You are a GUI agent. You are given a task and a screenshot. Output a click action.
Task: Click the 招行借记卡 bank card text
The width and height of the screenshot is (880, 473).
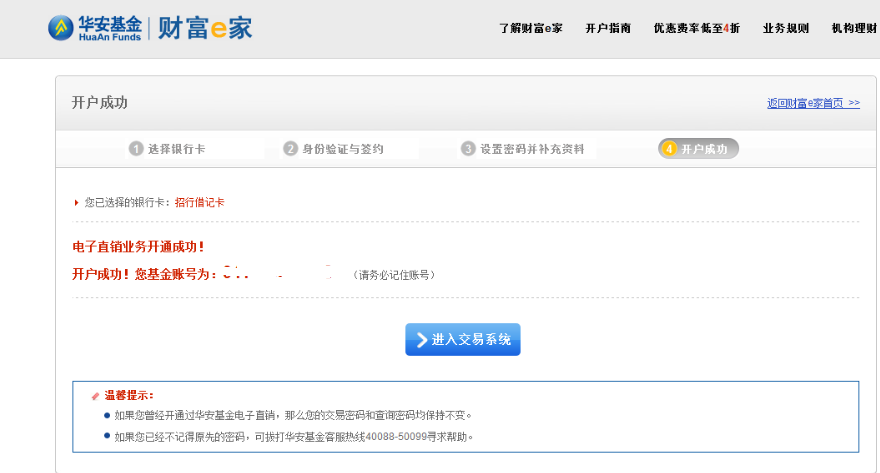click(x=200, y=202)
